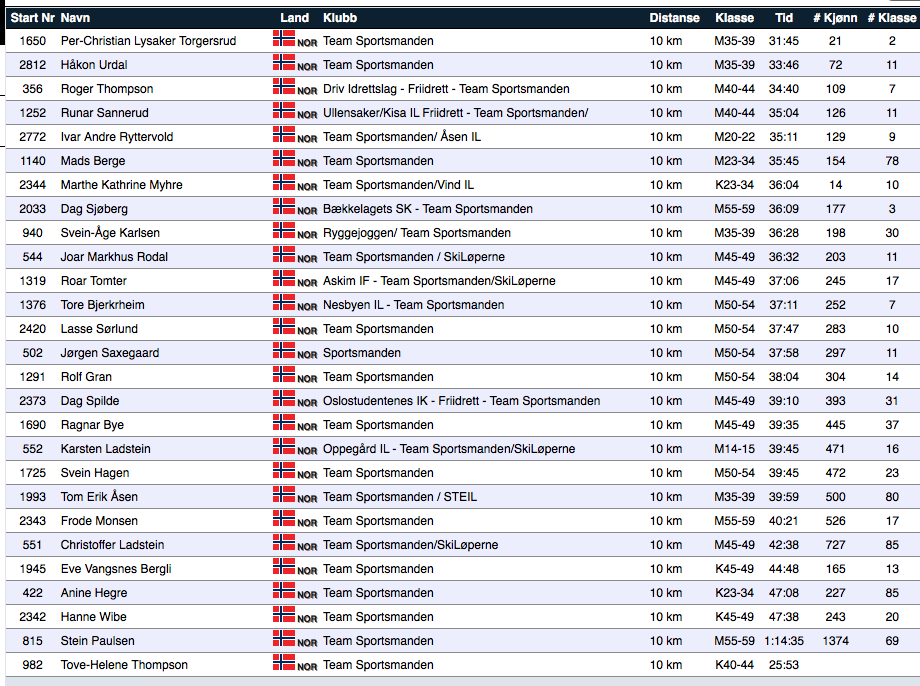Sort by the Klasse column header
The image size is (920, 686).
(735, 18)
